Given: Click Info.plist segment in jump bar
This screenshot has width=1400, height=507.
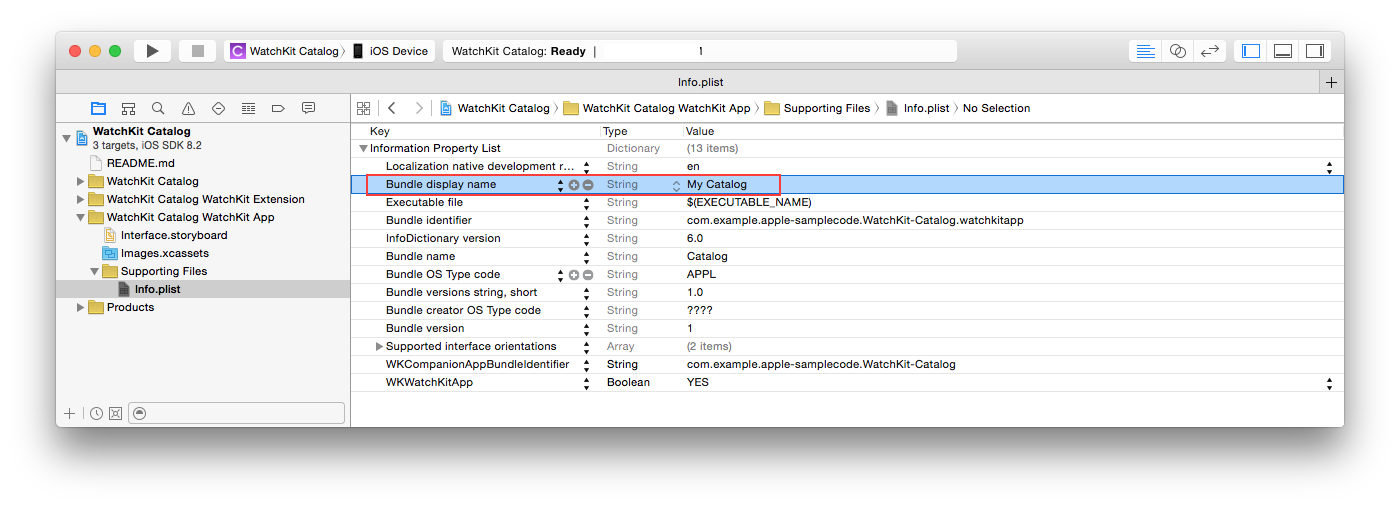Looking at the screenshot, I should (918, 108).
